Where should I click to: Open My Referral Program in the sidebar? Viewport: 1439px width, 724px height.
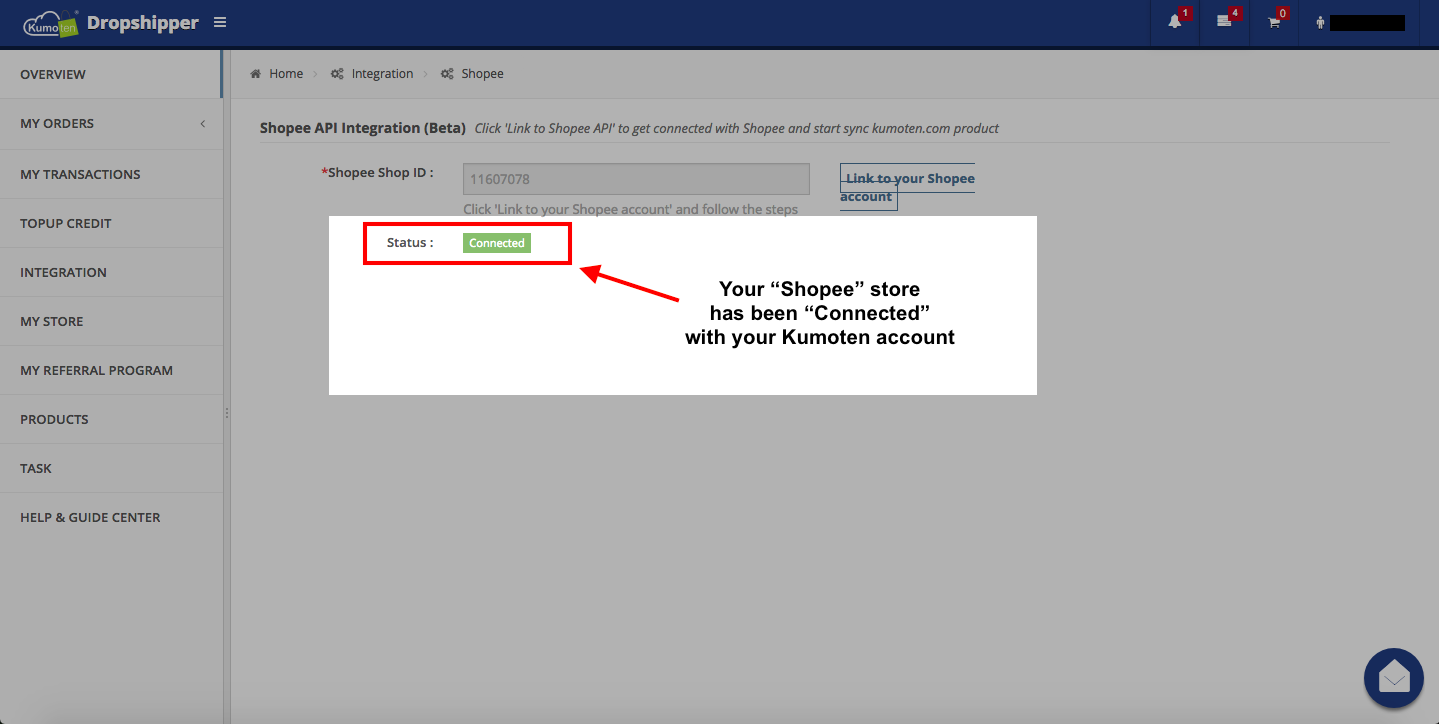(x=110, y=370)
